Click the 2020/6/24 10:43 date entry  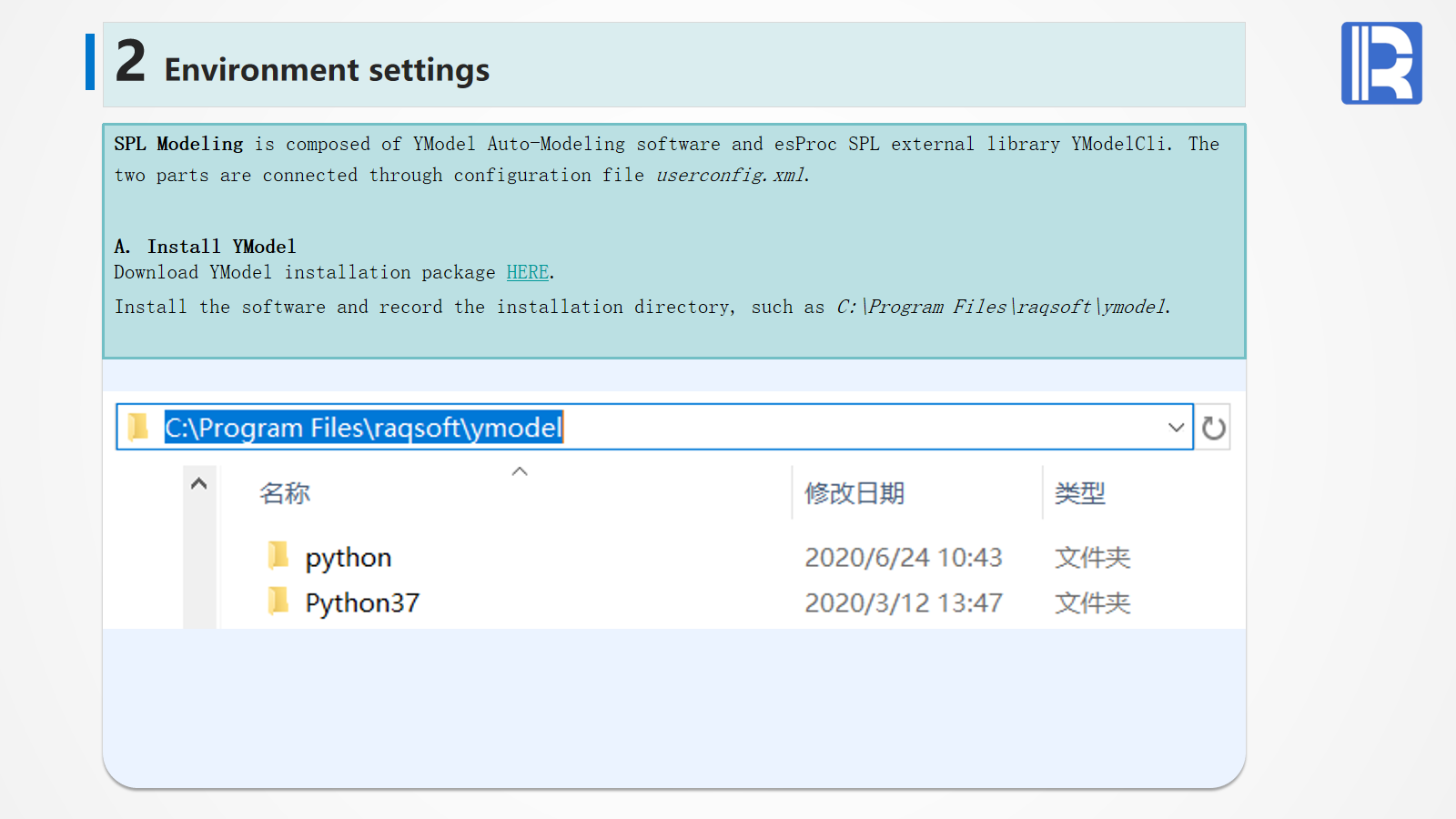903,558
